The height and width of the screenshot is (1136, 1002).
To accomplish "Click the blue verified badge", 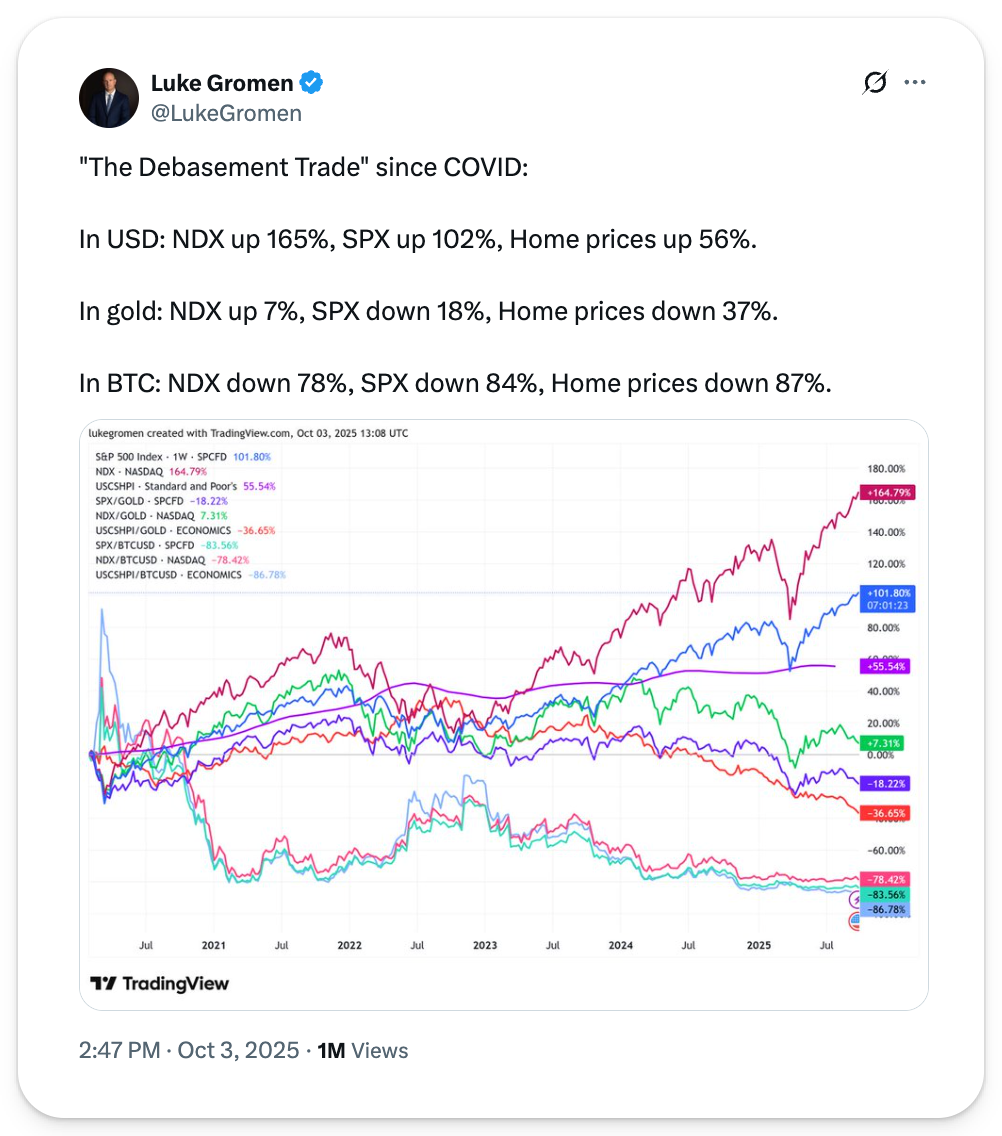I will [x=311, y=83].
